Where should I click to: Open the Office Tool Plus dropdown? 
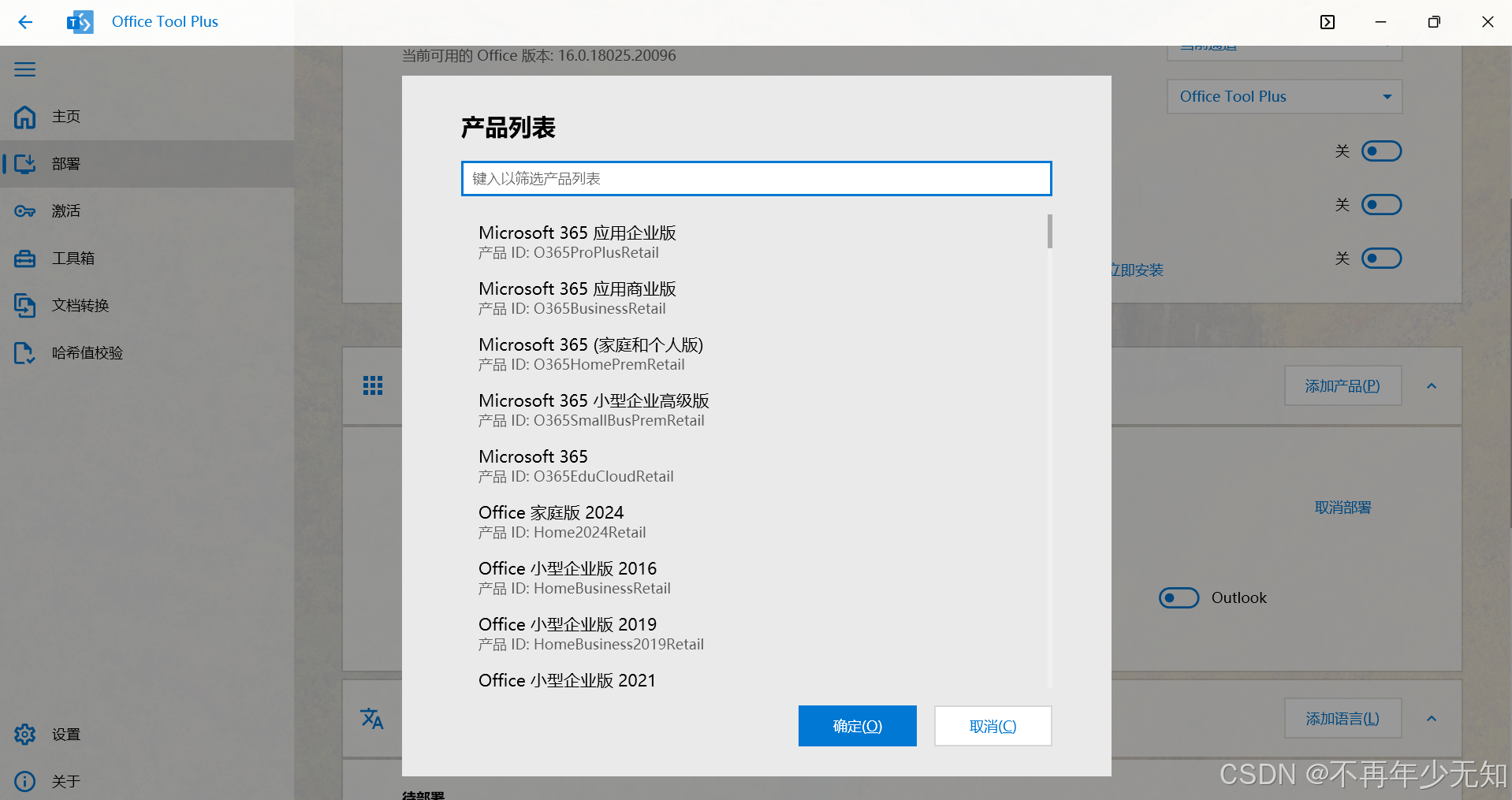coord(1285,96)
